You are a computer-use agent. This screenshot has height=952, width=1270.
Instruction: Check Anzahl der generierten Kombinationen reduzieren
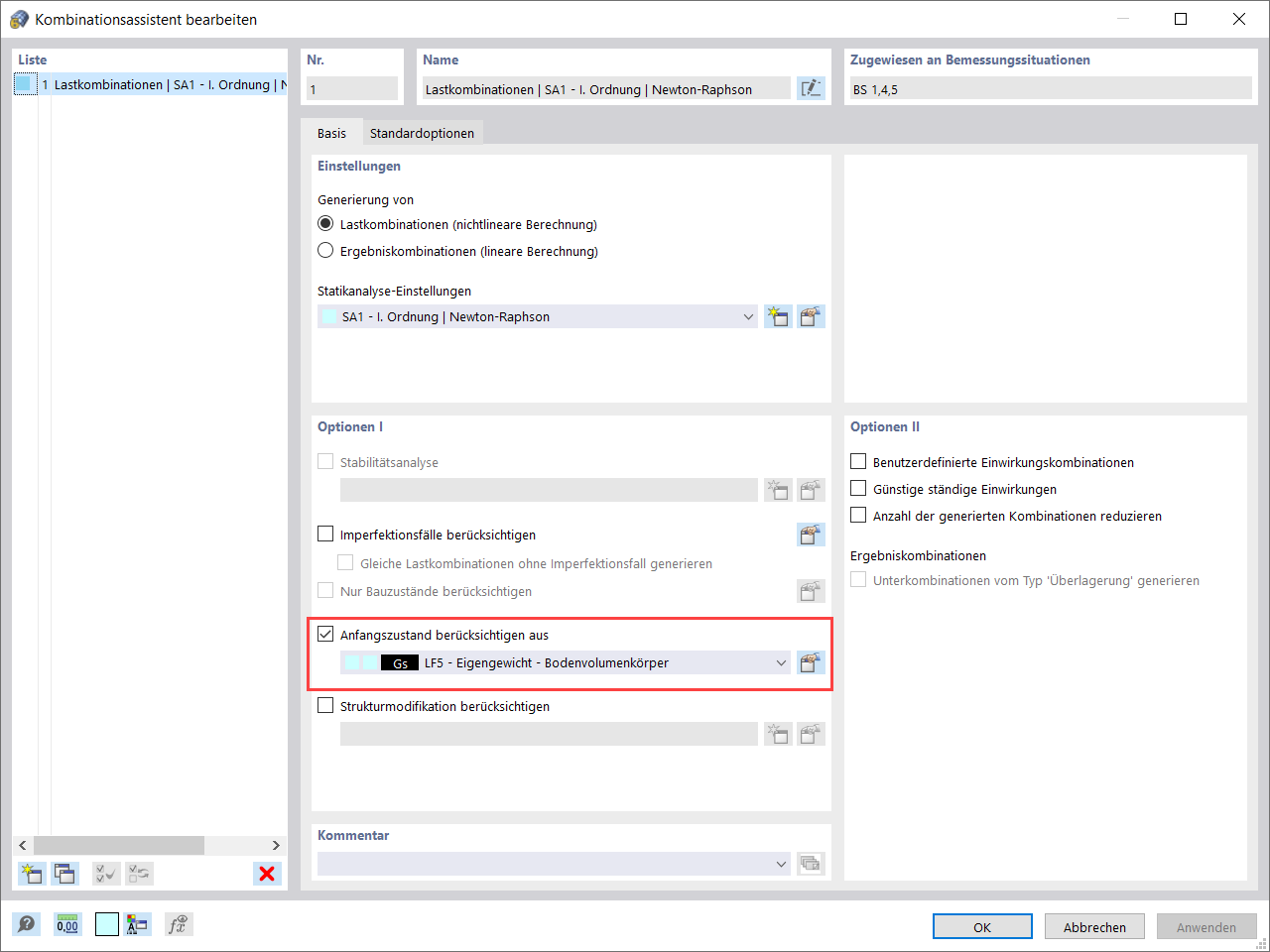click(x=858, y=516)
